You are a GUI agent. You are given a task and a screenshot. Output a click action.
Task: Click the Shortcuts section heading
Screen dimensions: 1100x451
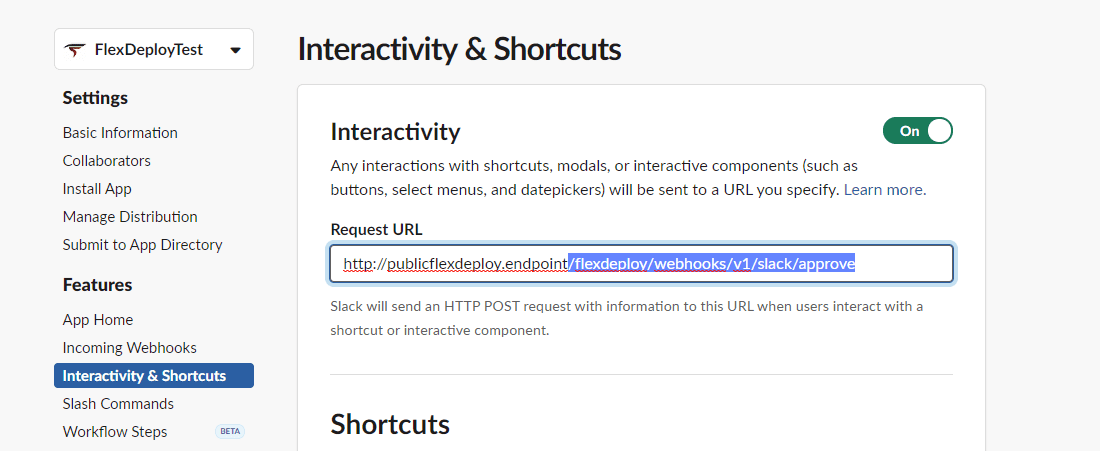pos(390,424)
